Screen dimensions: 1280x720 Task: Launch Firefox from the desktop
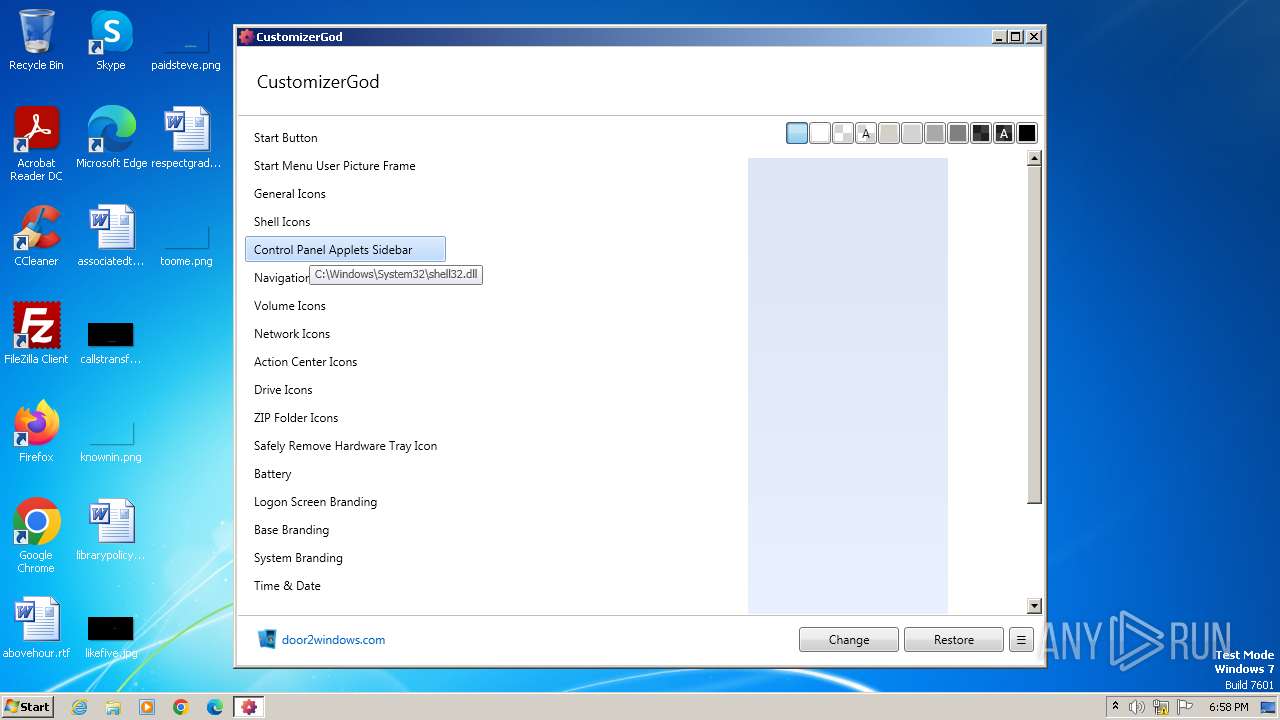tap(36, 431)
